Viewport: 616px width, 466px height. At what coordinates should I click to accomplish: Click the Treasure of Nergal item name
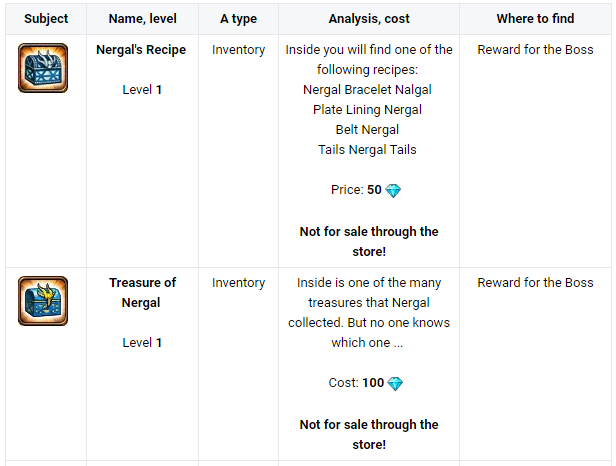point(142,292)
